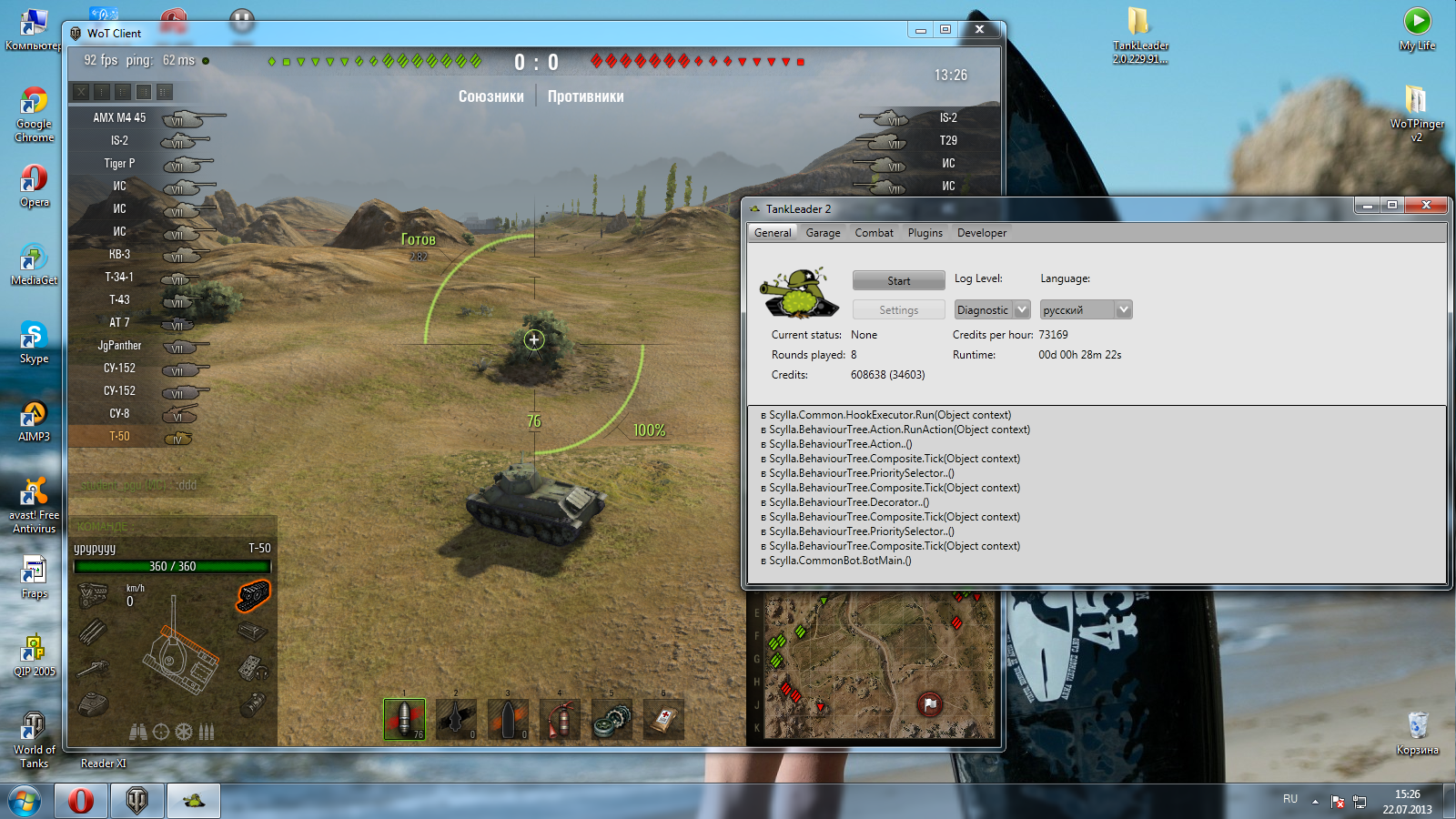Image resolution: width=1456 pixels, height=819 pixels.
Task: Open the Fraps desktop shortcut
Action: [34, 578]
